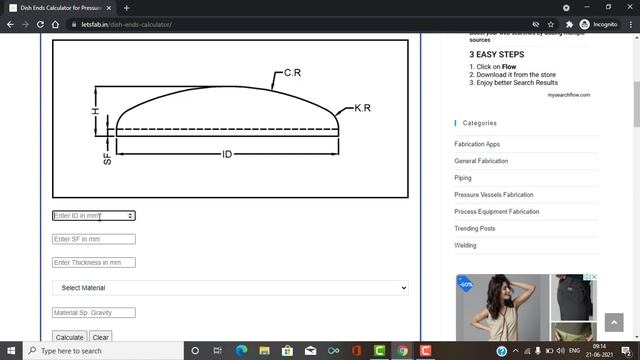Open the Mail app from the taskbar
Viewport: 640px width, 360px height.
[x=310, y=351]
